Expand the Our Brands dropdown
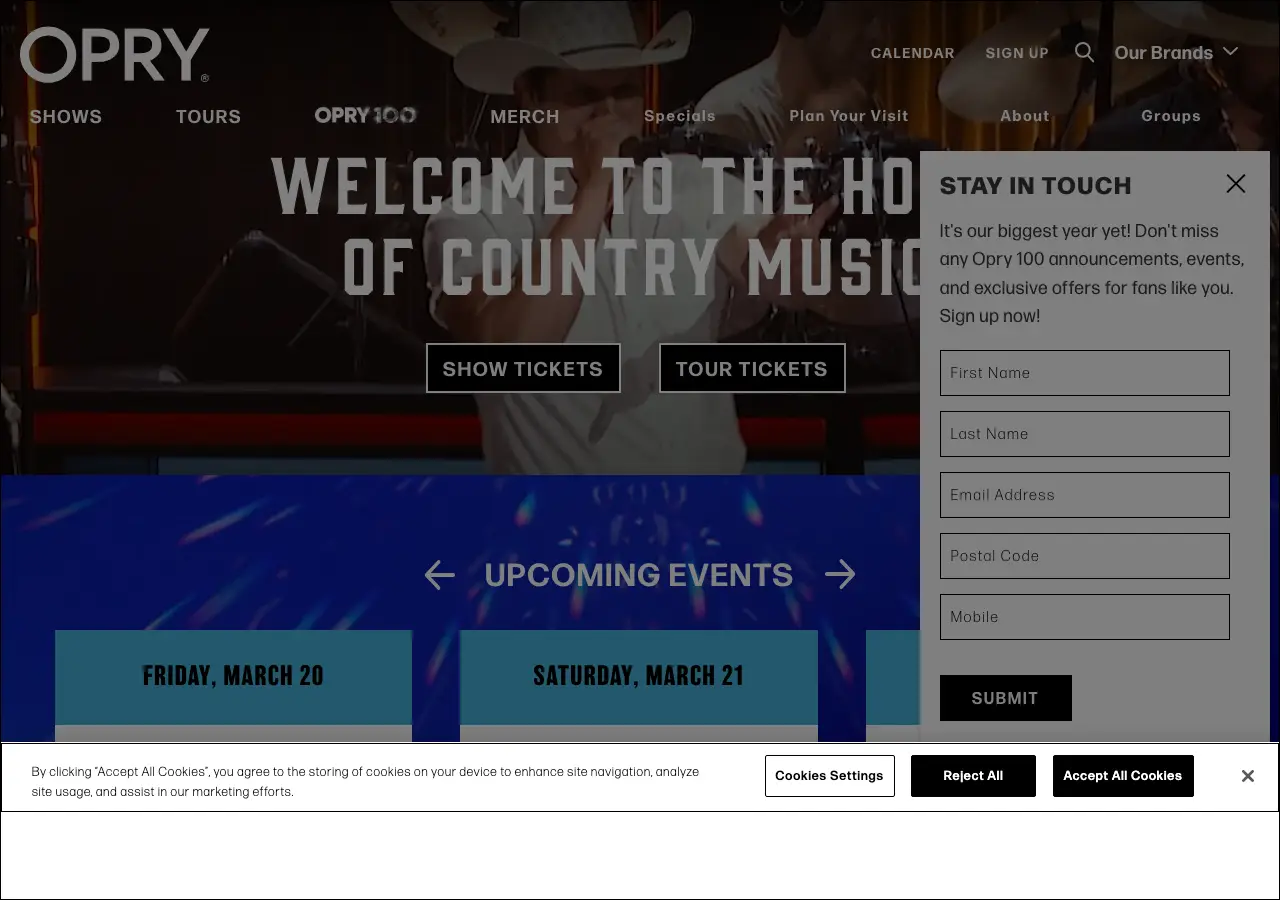1280x900 pixels. (x=1177, y=52)
